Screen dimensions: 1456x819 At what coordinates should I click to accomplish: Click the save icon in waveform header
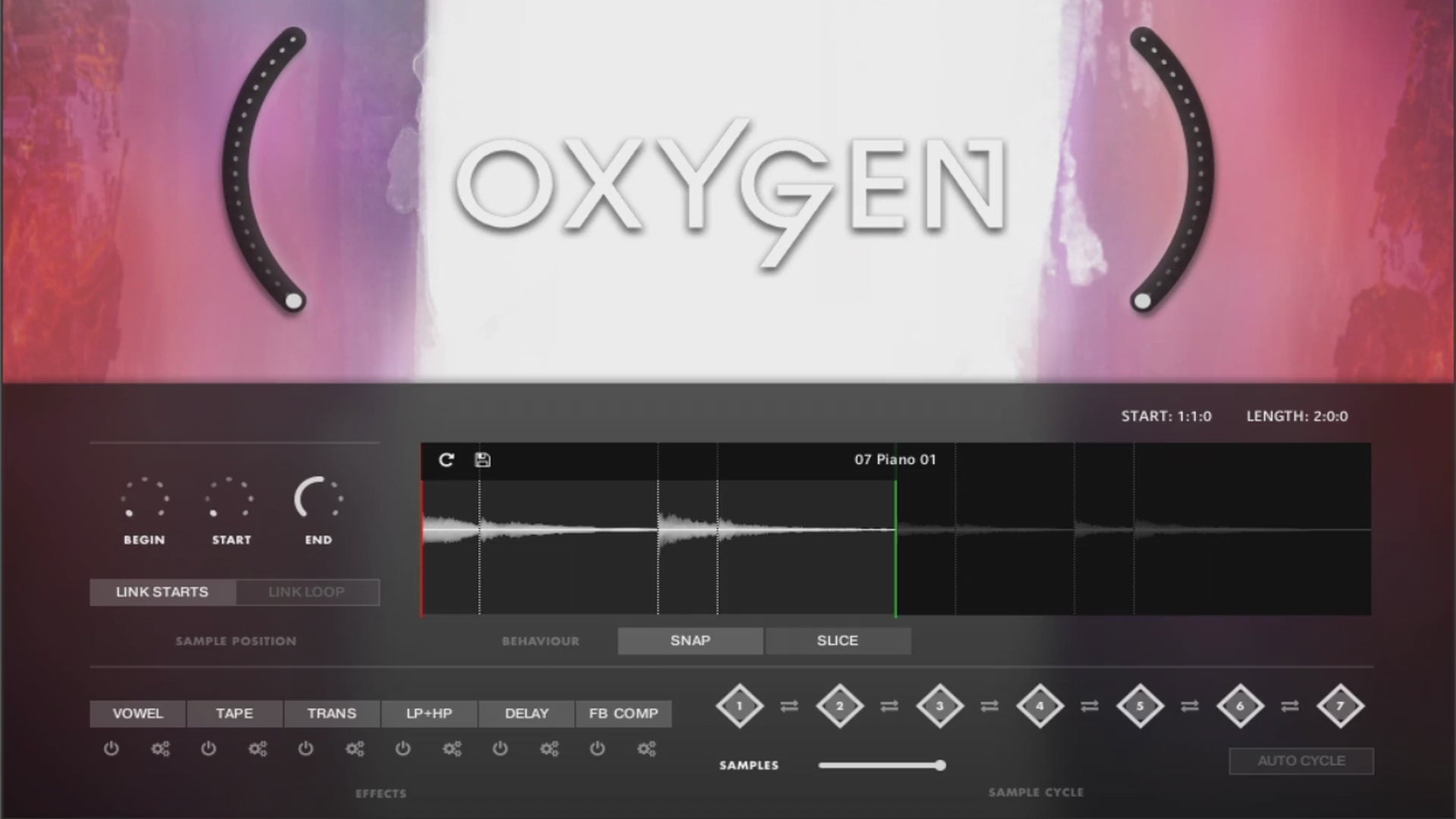point(482,460)
